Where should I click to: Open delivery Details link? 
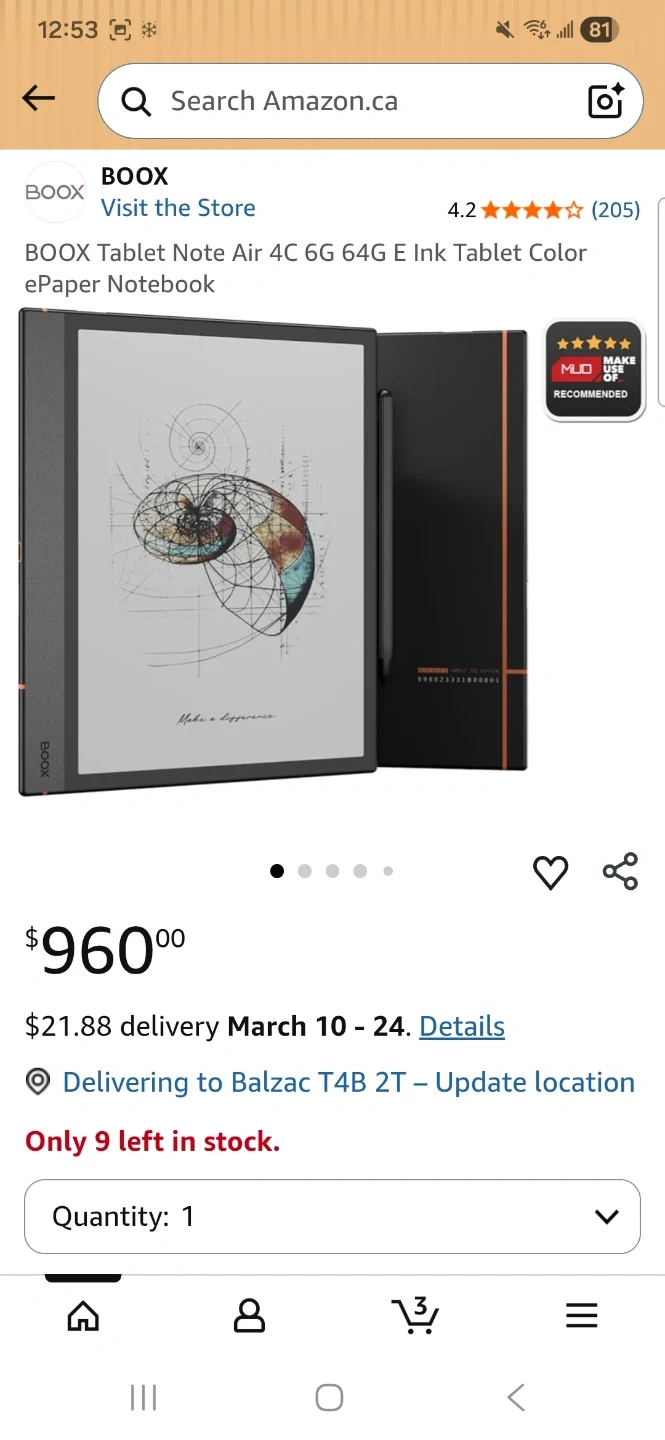tap(462, 1026)
